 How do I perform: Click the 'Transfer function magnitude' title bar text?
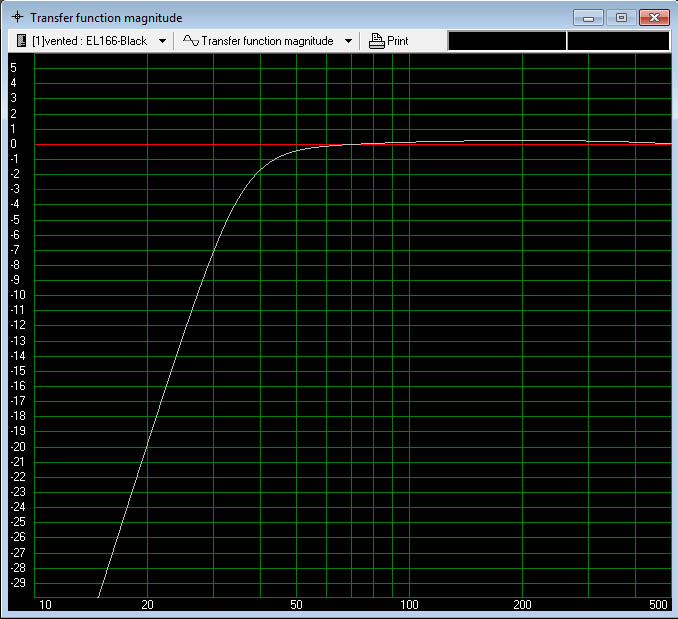coord(106,18)
